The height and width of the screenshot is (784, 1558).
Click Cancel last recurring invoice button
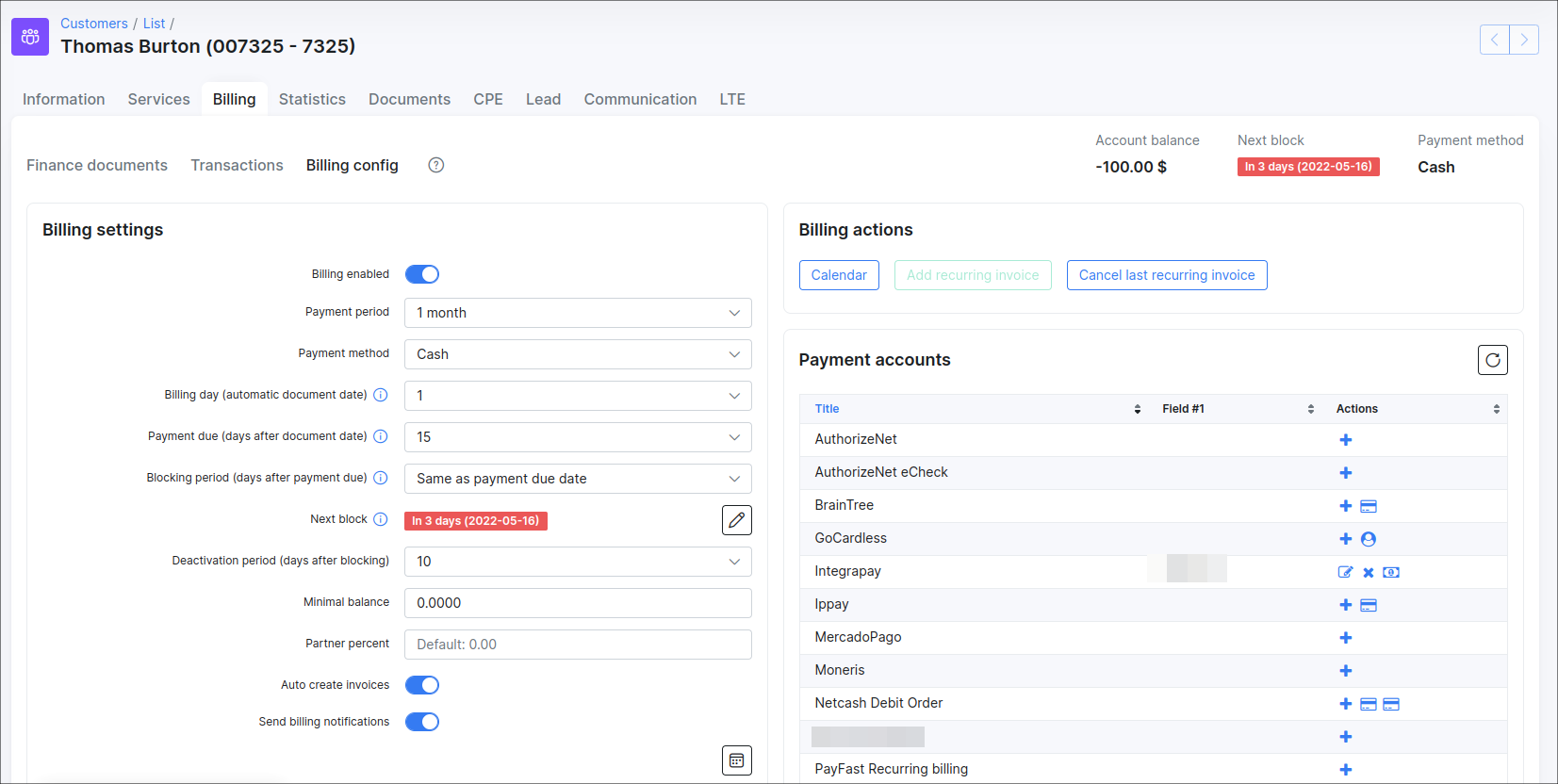pos(1166,275)
